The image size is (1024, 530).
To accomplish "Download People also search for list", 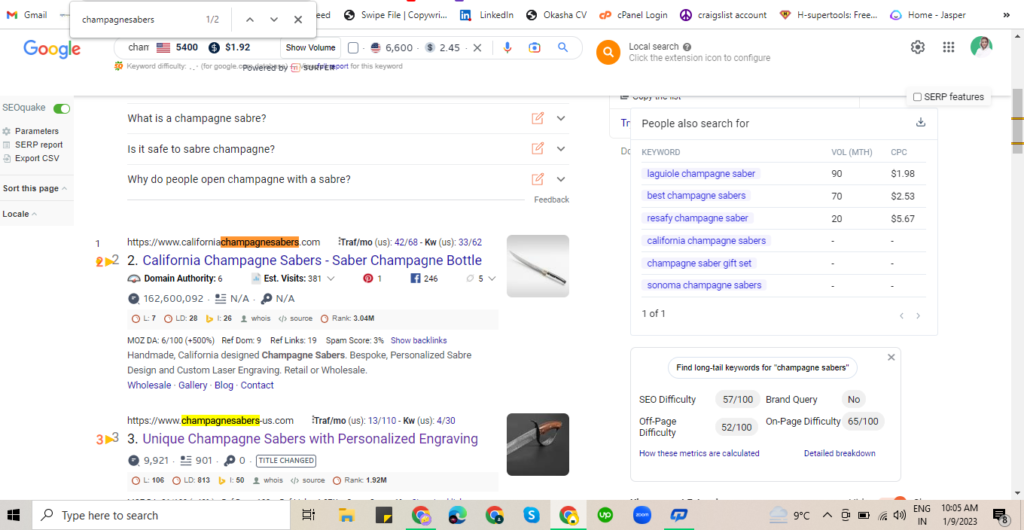I will pos(921,122).
